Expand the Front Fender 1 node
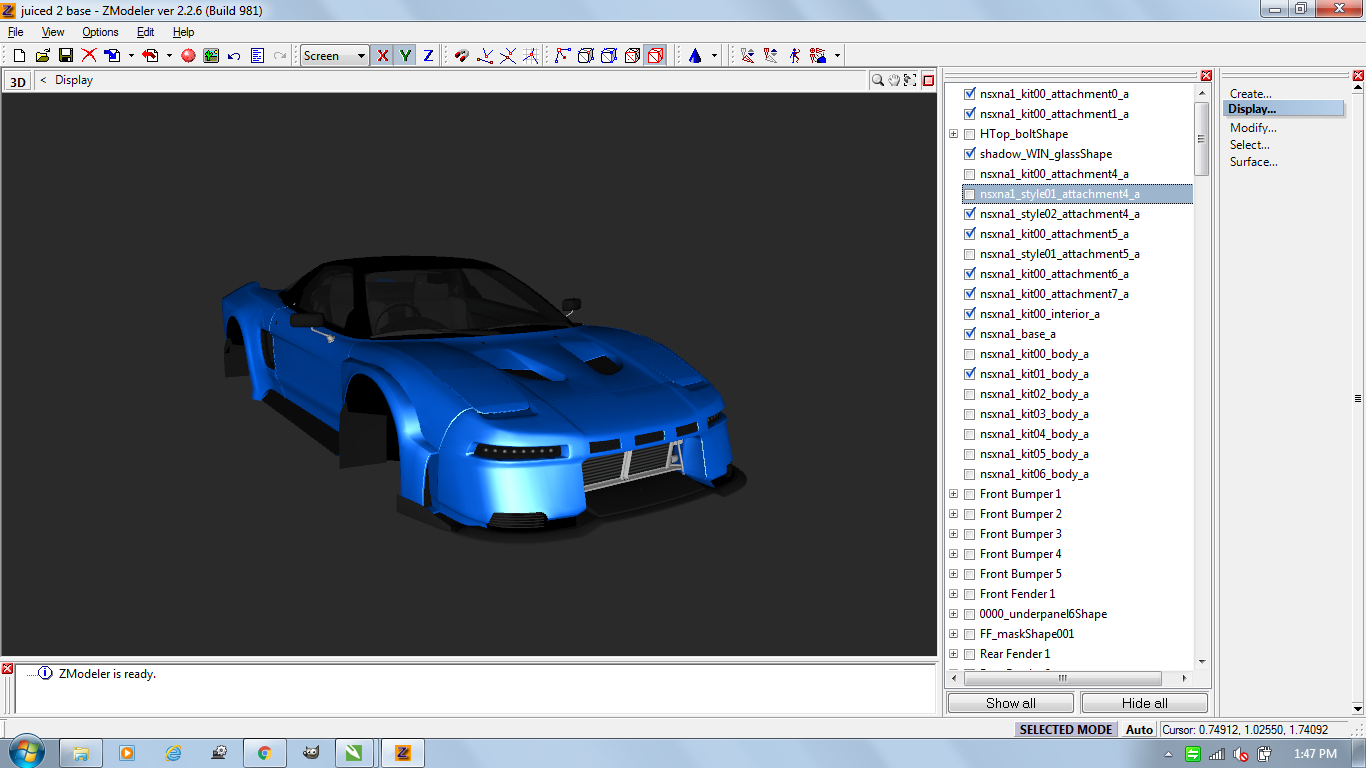1366x768 pixels. click(x=953, y=594)
